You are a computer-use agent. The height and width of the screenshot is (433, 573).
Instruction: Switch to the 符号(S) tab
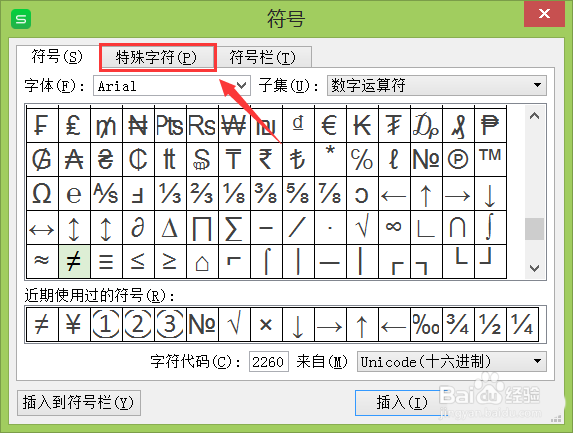pos(57,57)
